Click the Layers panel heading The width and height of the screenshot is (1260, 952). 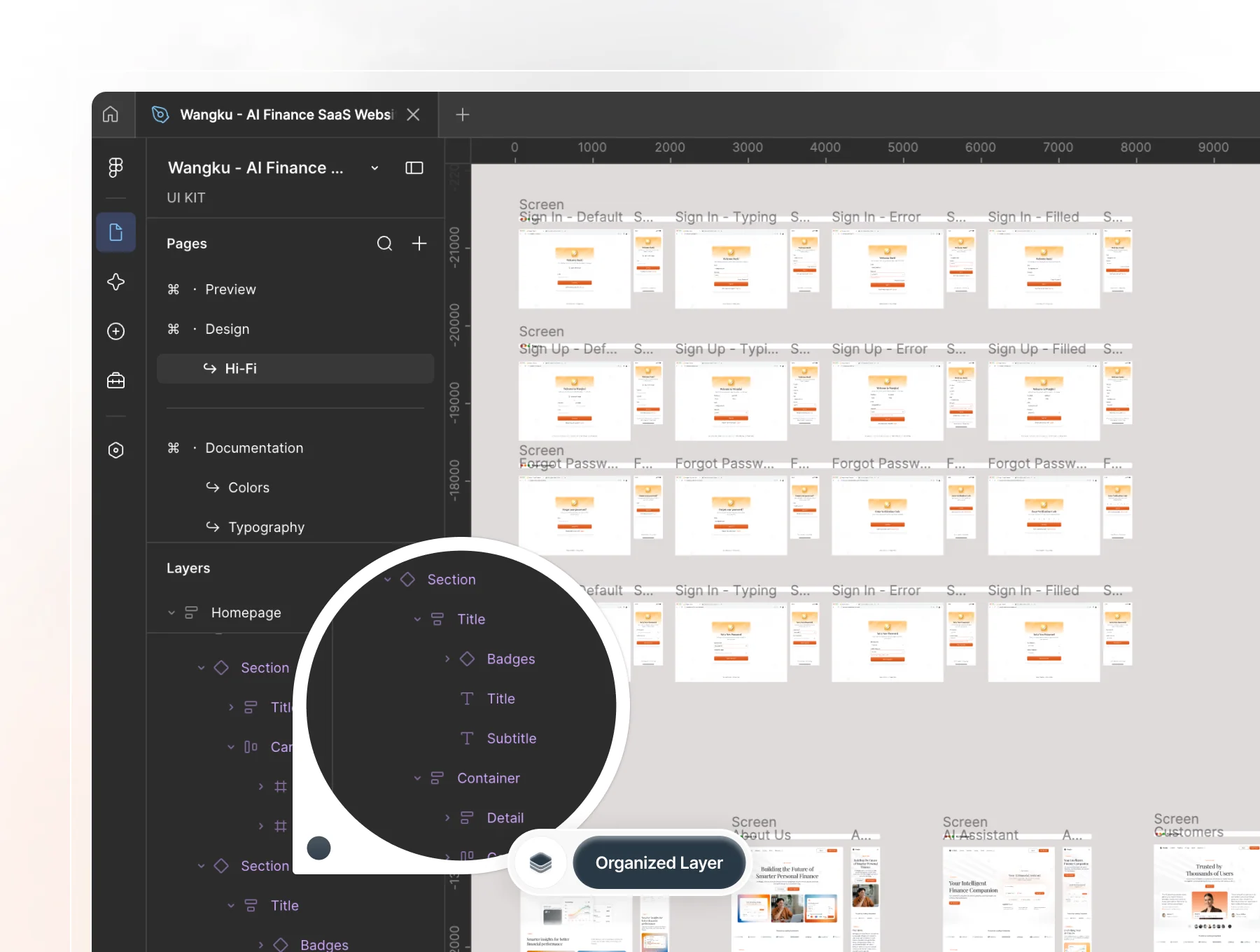(x=188, y=568)
